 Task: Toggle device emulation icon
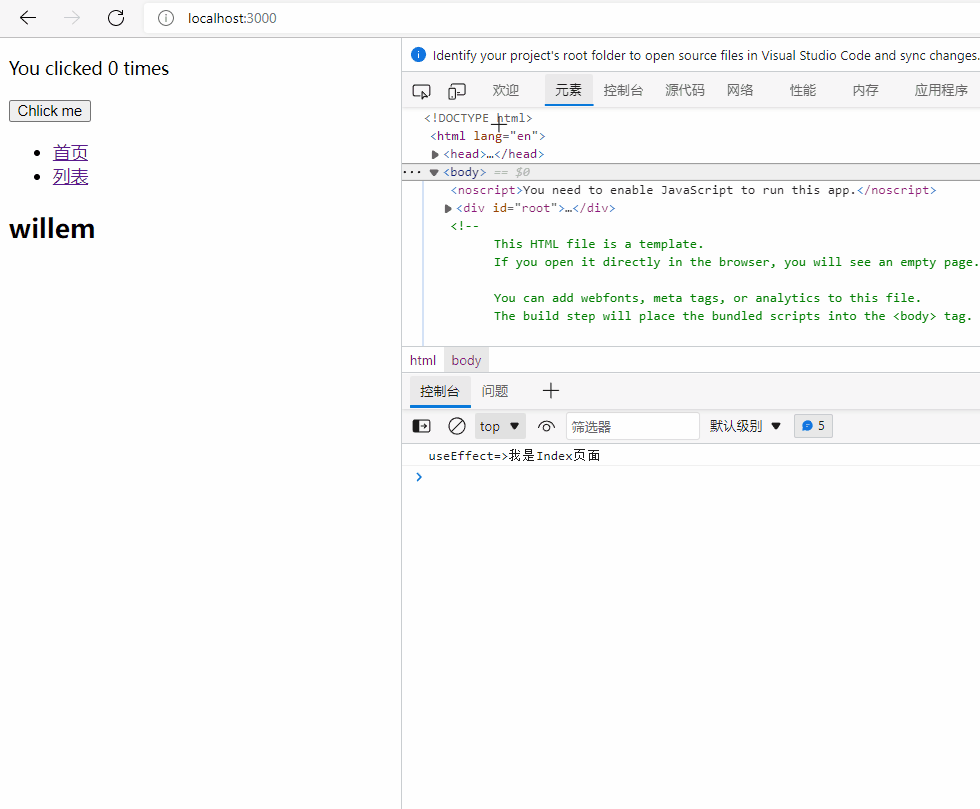coord(457,91)
